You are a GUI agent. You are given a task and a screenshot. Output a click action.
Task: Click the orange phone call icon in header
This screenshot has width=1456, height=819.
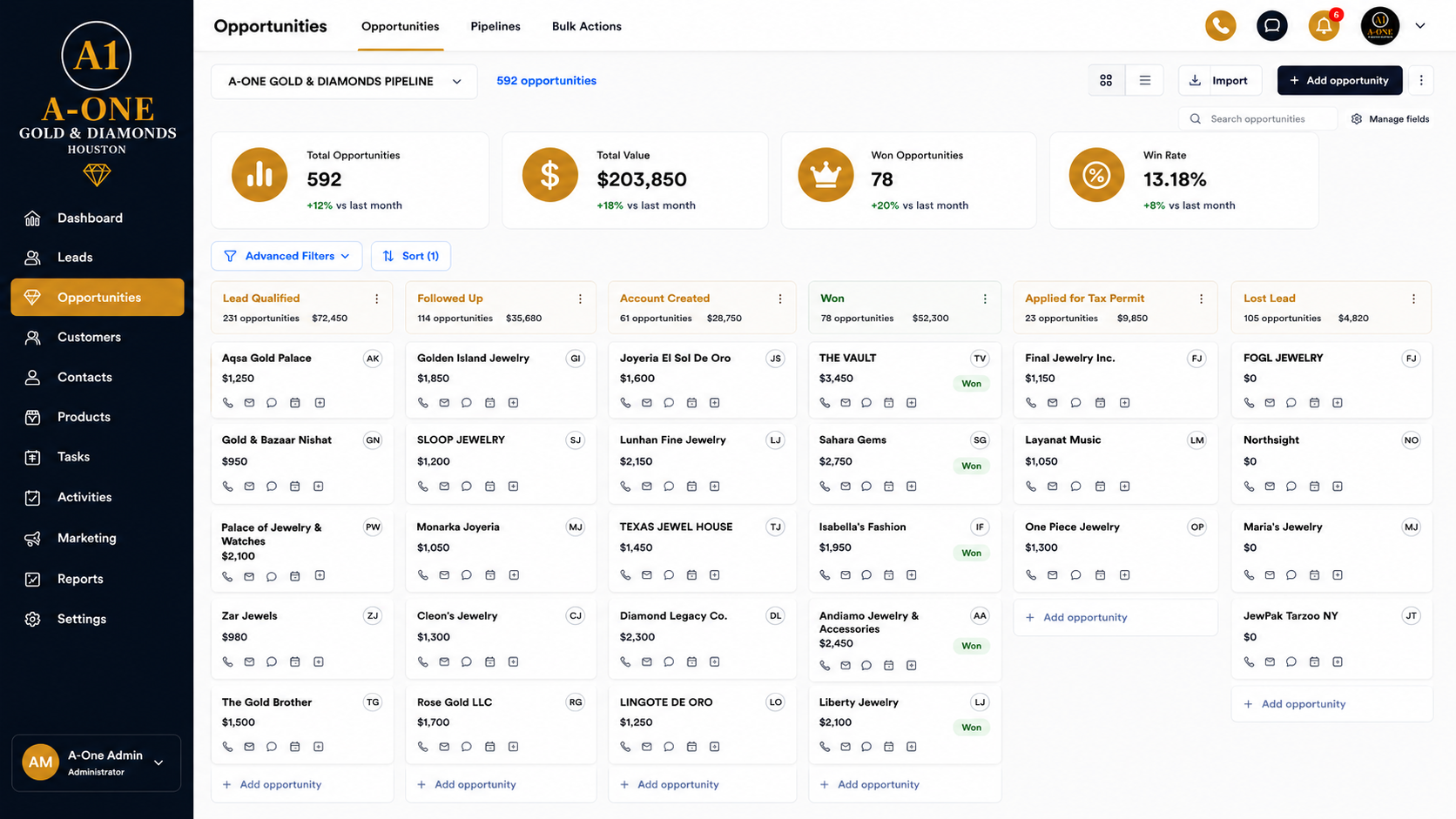(1220, 26)
